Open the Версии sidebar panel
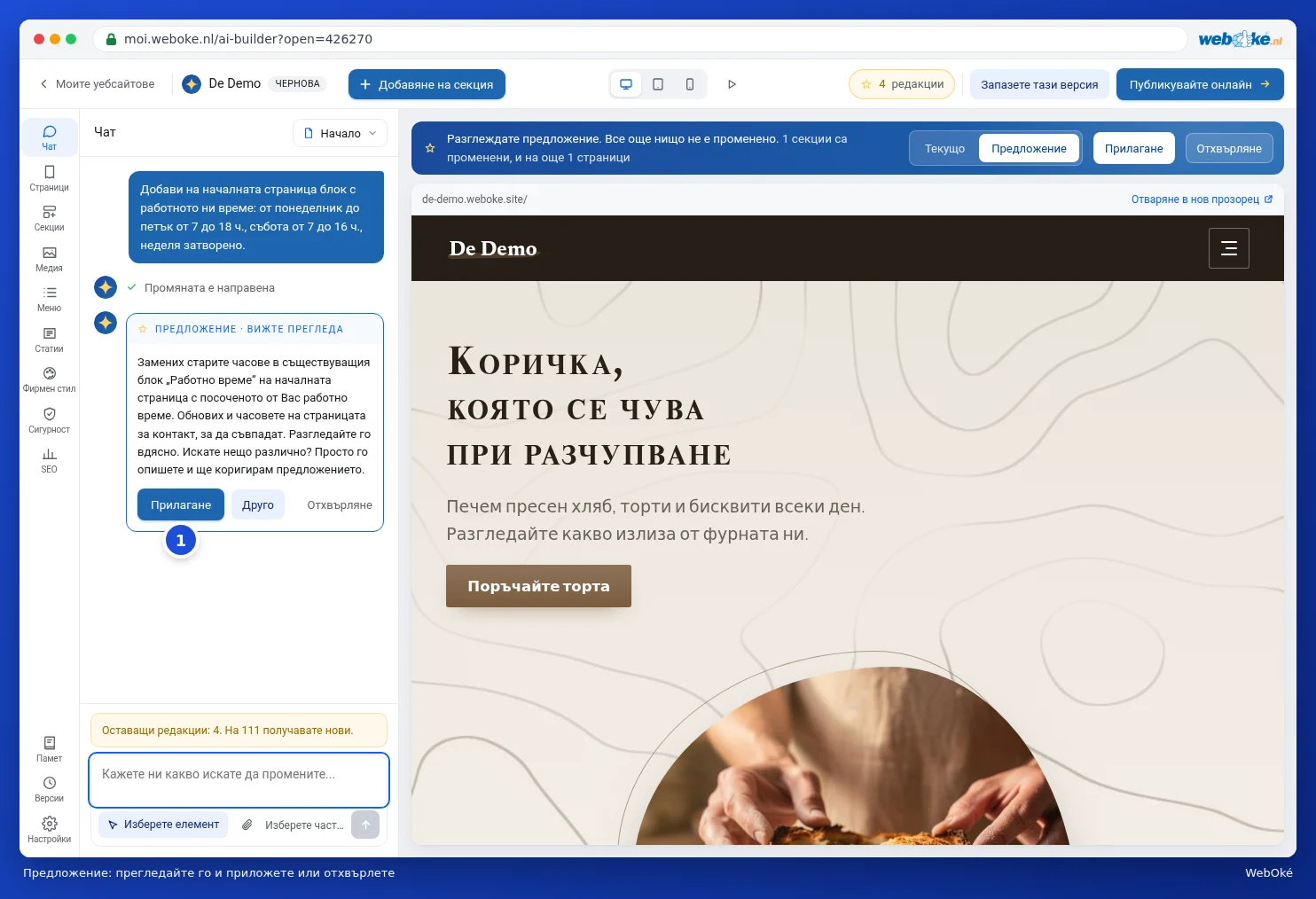Image resolution: width=1316 pixels, height=899 pixels. click(x=49, y=789)
